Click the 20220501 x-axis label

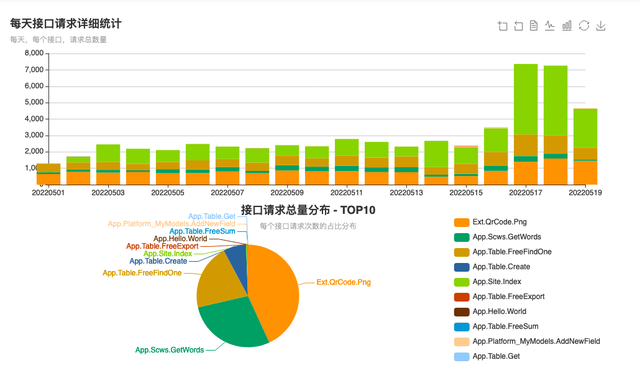coord(48,192)
